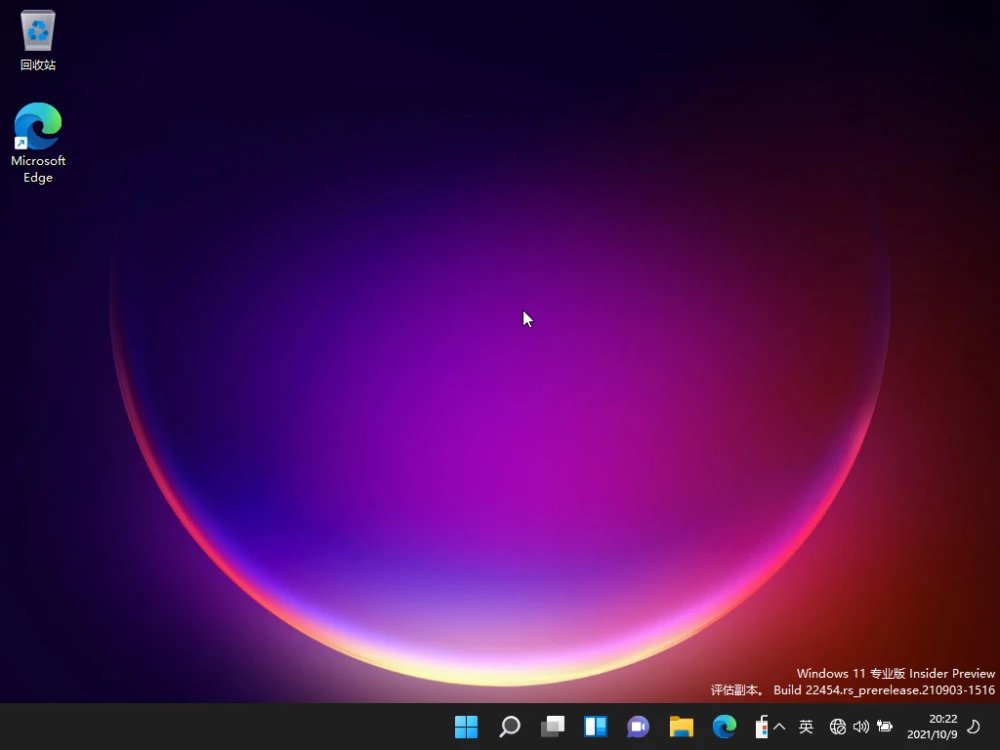The height and width of the screenshot is (750, 1000).
Task: Open the calendar from the 20:22 clock
Action: click(932, 727)
